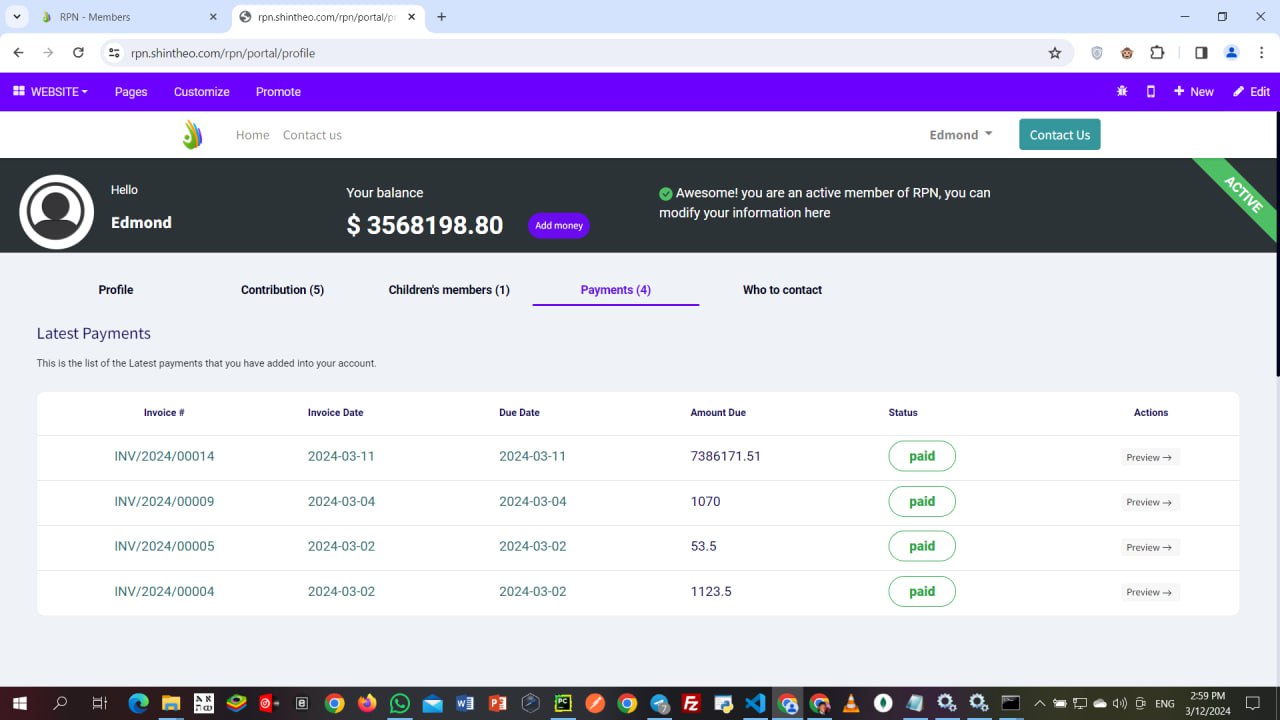This screenshot has height=720, width=1280.
Task: Preview the INV/2024/00004 invoice
Action: pos(1150,592)
